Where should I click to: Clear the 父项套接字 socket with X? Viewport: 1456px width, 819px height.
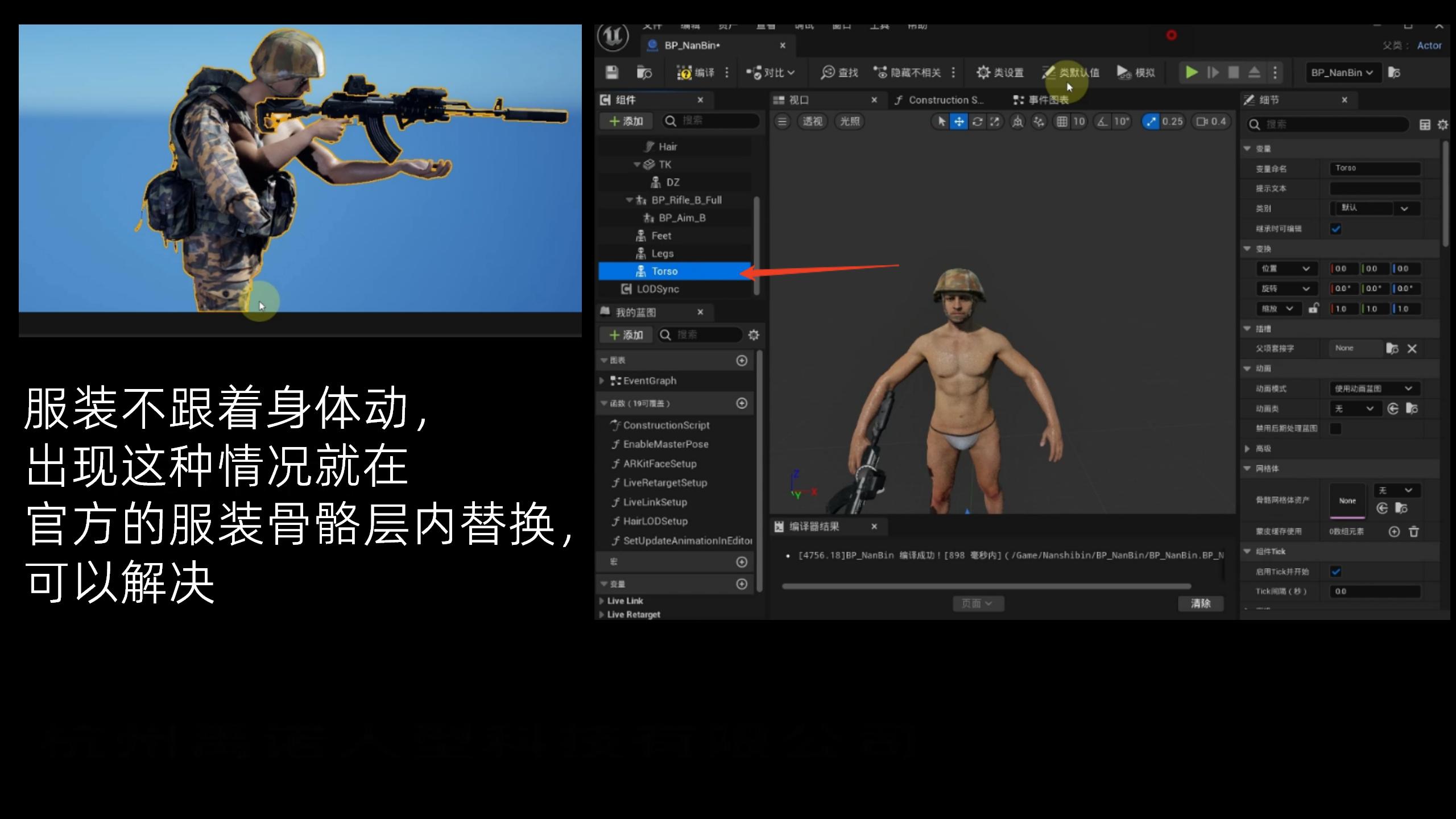coord(1412,349)
